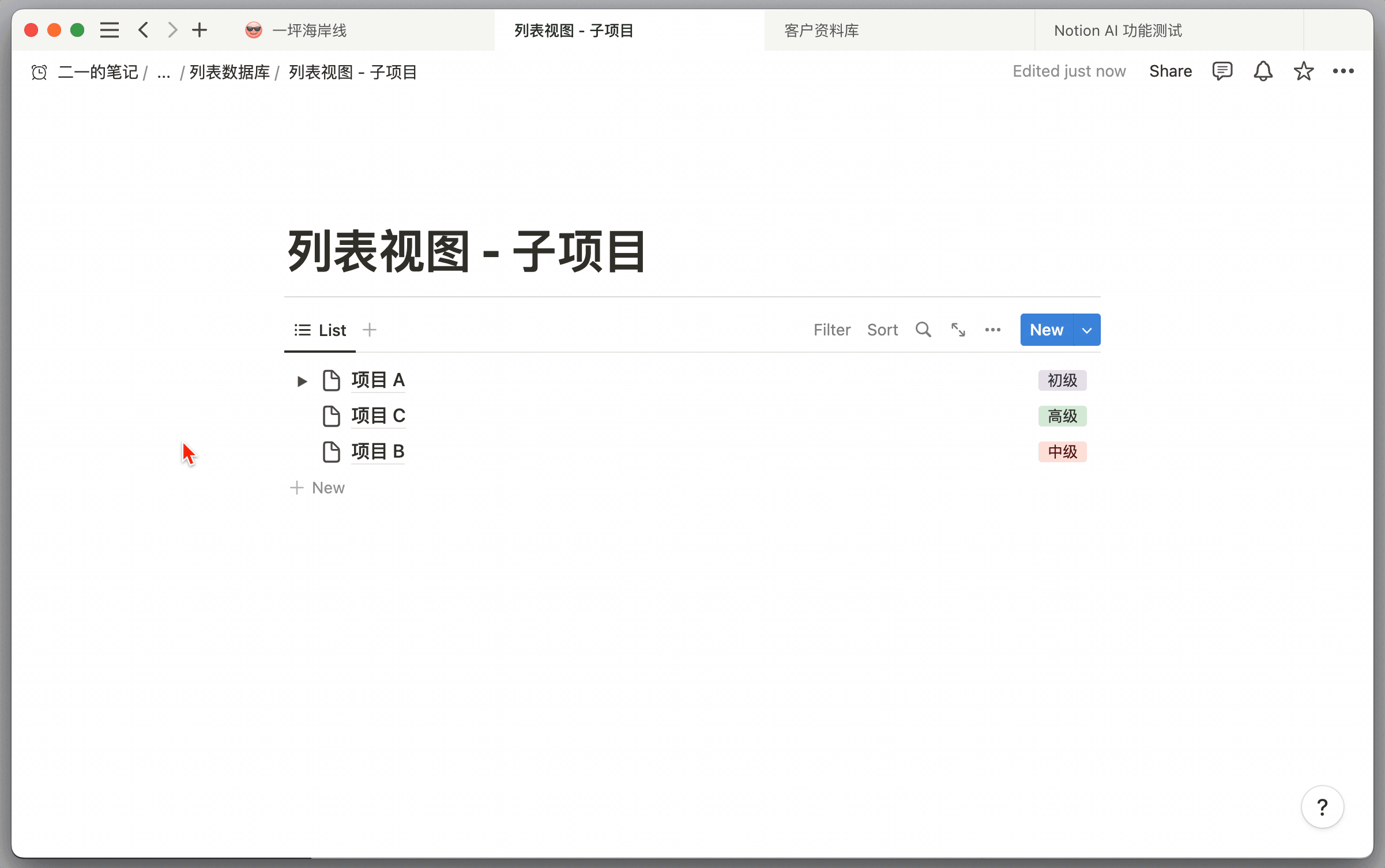Open 列表数据库 breadcrumb link
This screenshot has height=868, width=1385.
[229, 72]
